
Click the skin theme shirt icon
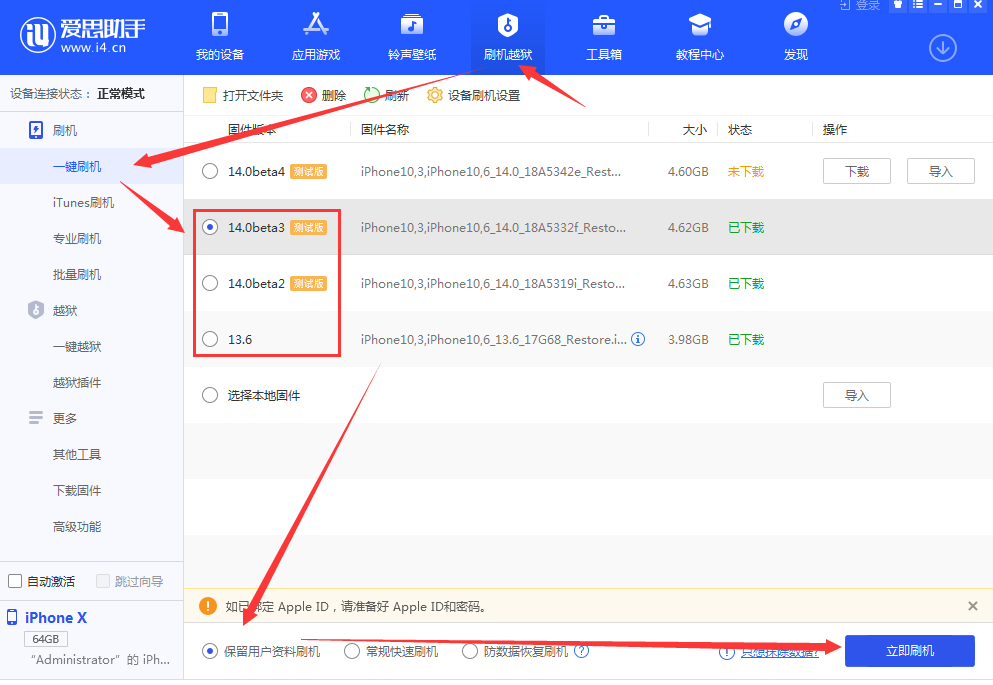897,5
